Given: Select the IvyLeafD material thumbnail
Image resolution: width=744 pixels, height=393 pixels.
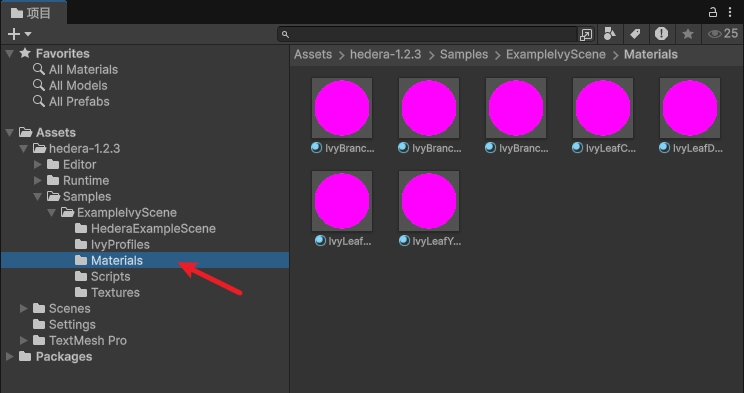Looking at the screenshot, I should pos(689,108).
